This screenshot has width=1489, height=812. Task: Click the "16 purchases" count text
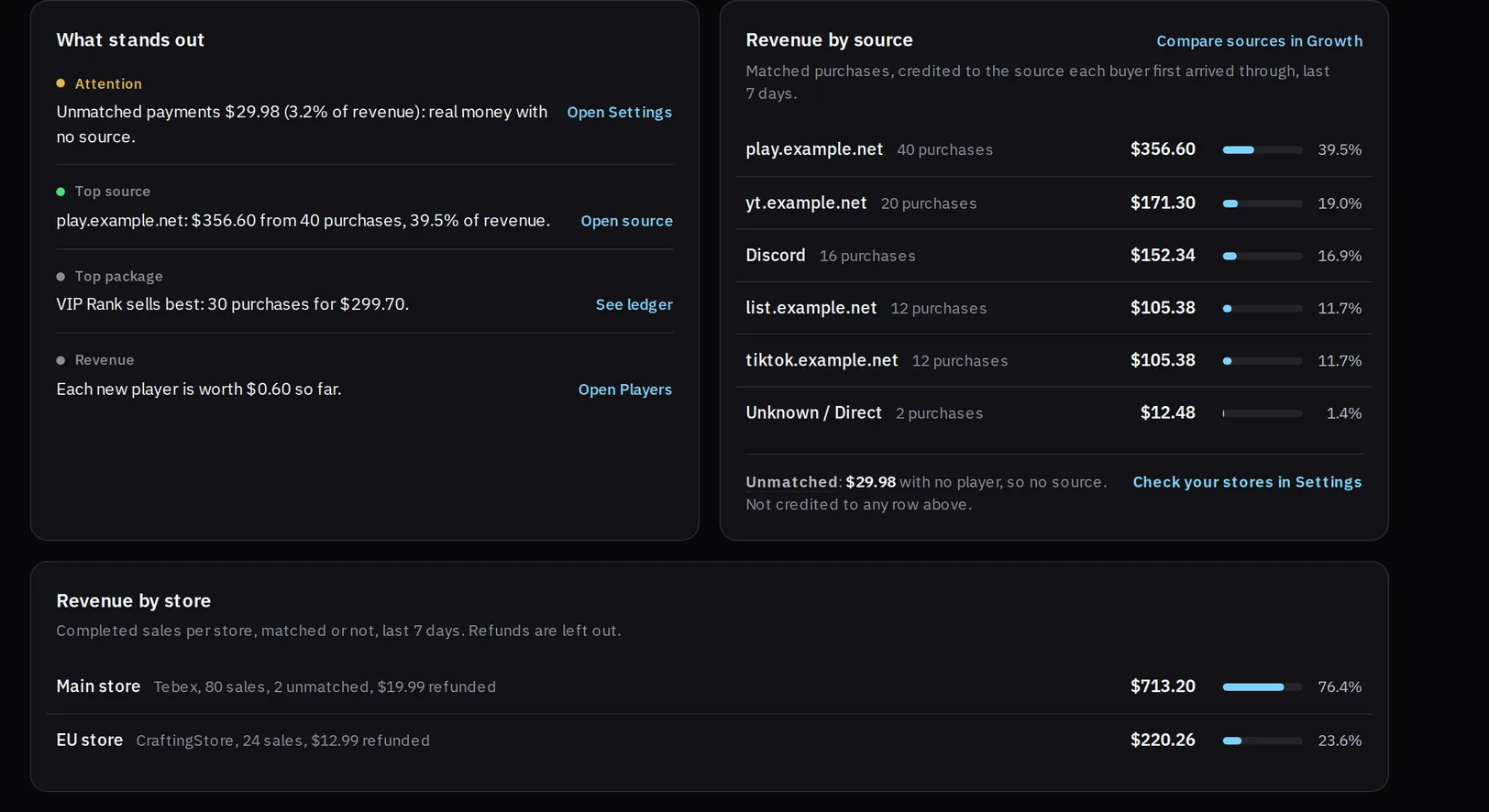[x=867, y=256]
